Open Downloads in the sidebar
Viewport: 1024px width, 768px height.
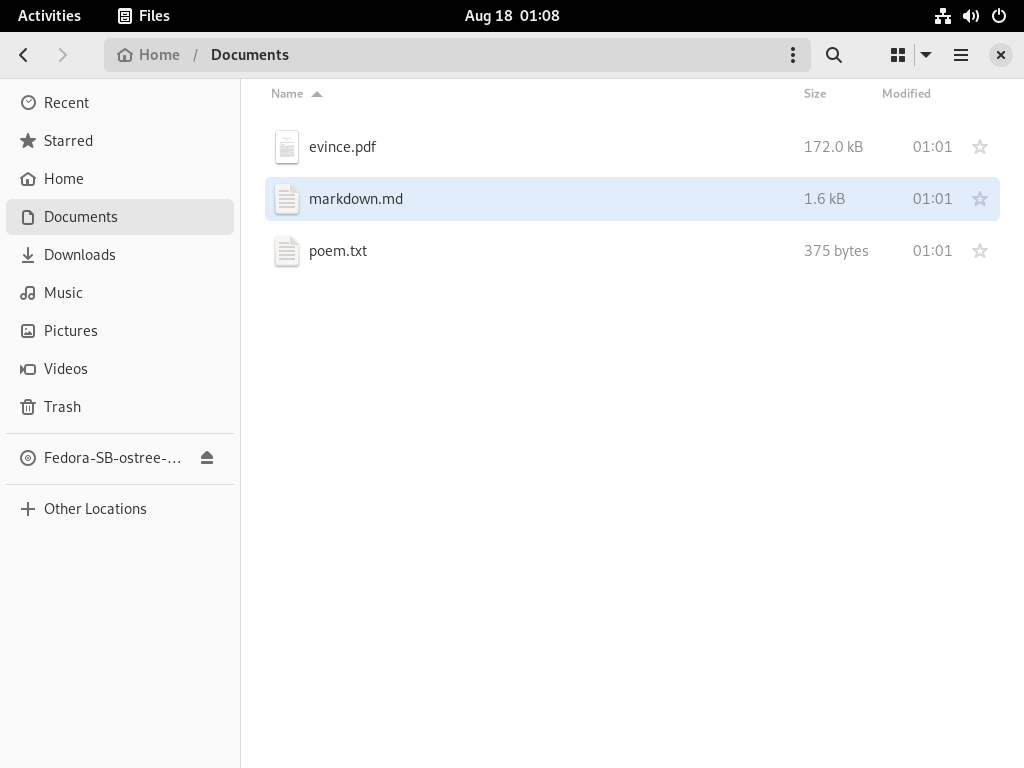(120, 255)
